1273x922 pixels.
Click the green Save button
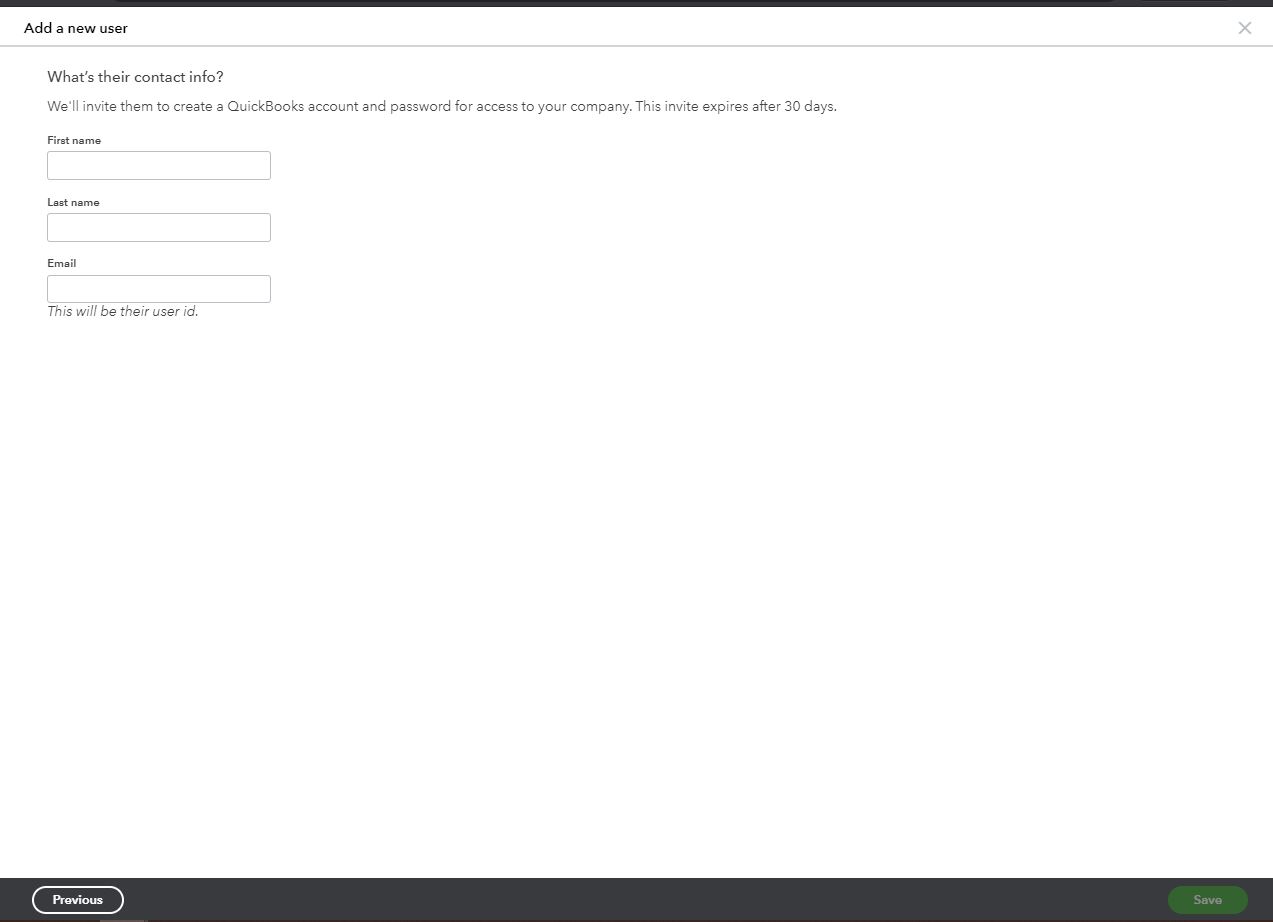1207,900
